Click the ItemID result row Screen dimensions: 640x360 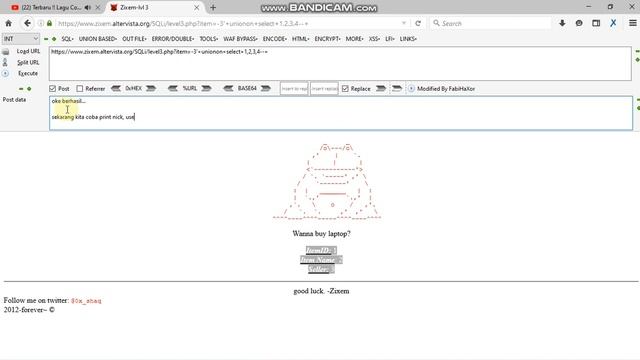321,250
